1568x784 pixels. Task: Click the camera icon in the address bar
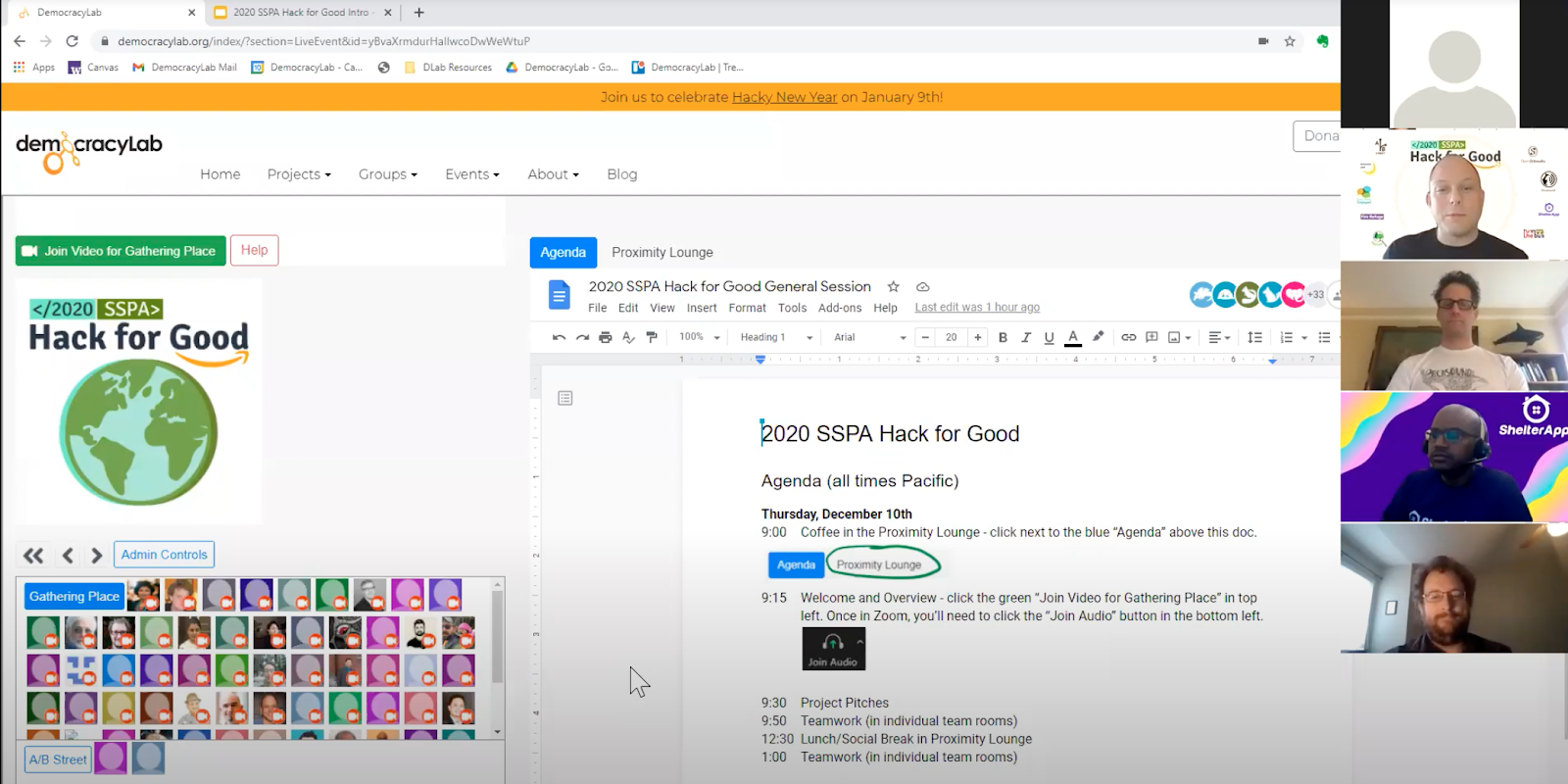pos(1263,41)
